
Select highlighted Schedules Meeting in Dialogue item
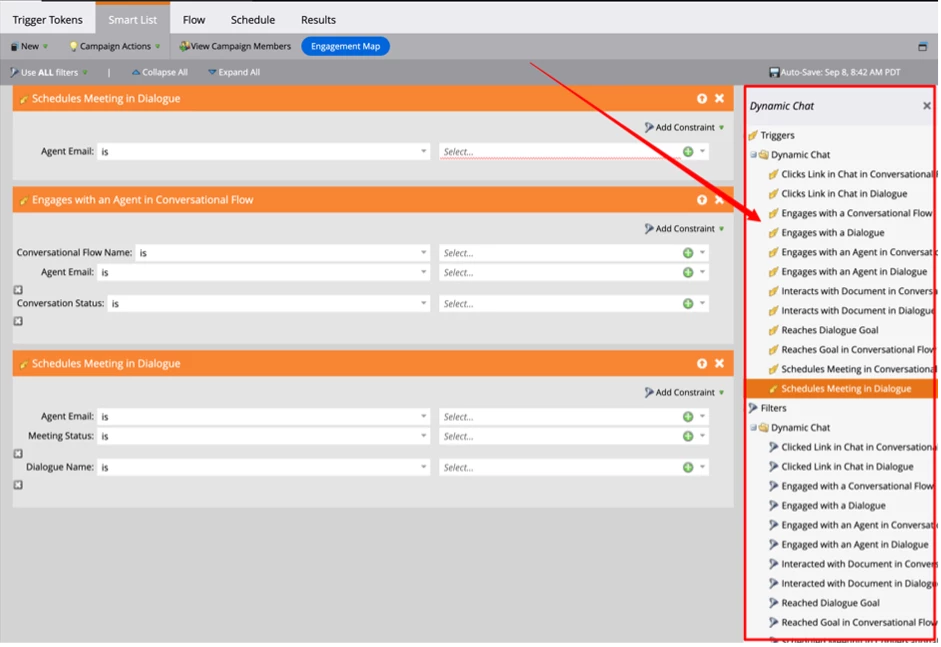(x=840, y=389)
